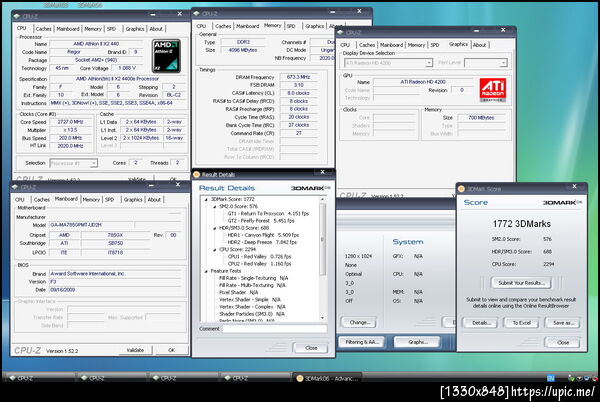Click the CPU-Z title bar icon of the CPU window

pos(16,16)
